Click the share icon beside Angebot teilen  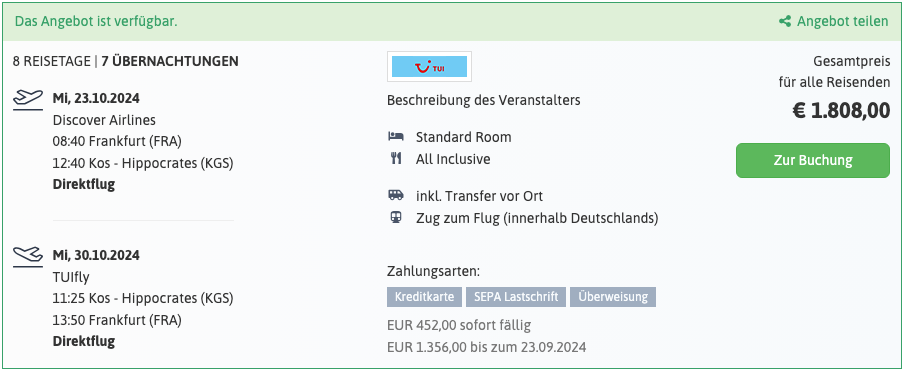point(785,22)
